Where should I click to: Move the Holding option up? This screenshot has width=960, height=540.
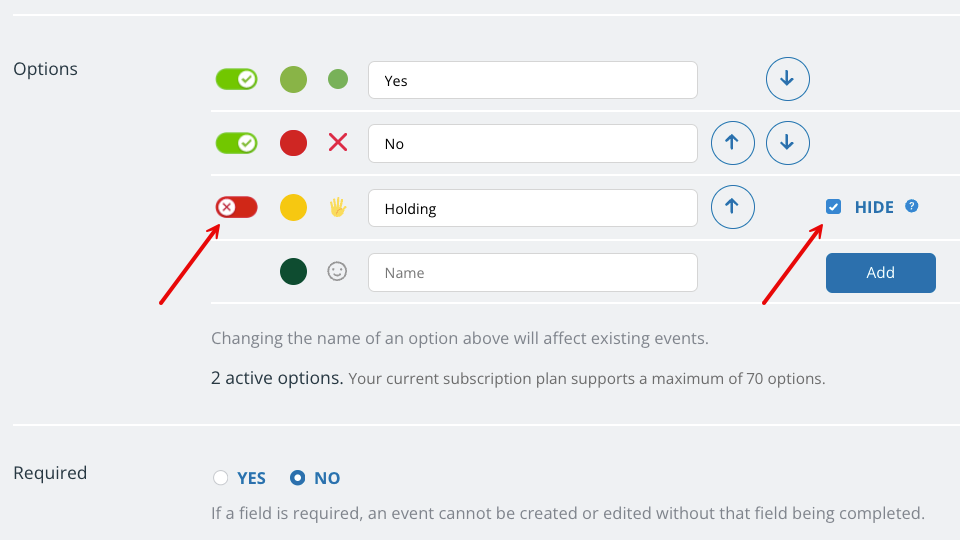click(732, 207)
